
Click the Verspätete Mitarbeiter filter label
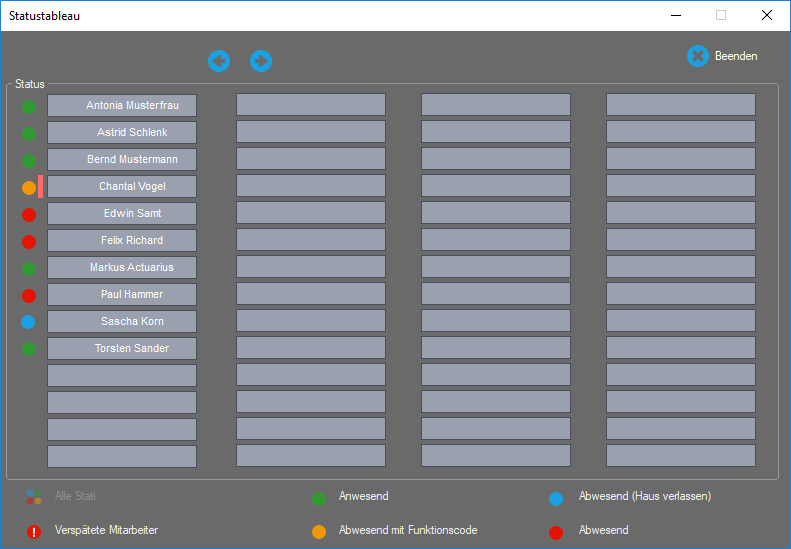(106, 530)
